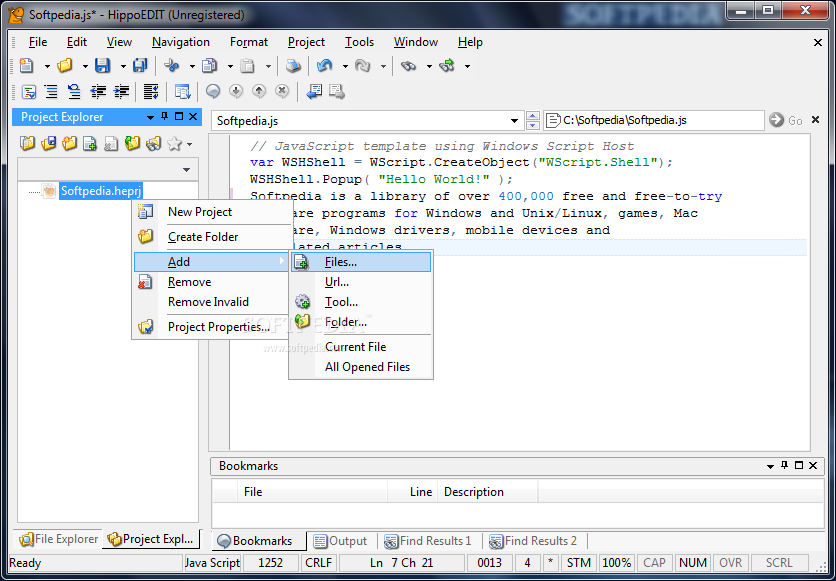The height and width of the screenshot is (581, 836).
Task: Open the Navigation menu
Action: click(181, 42)
